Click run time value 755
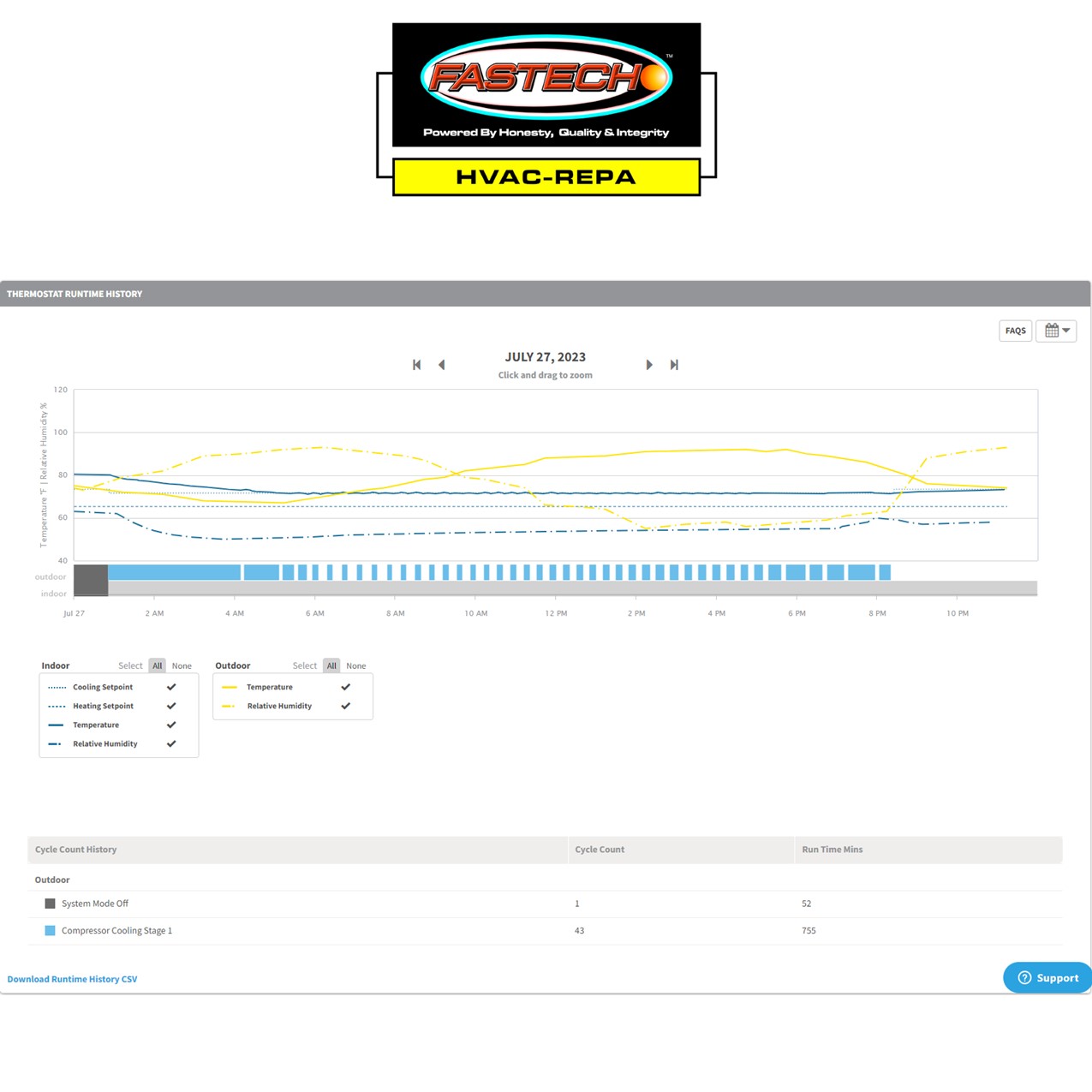This screenshot has height=1092, width=1092. pyautogui.click(x=809, y=931)
